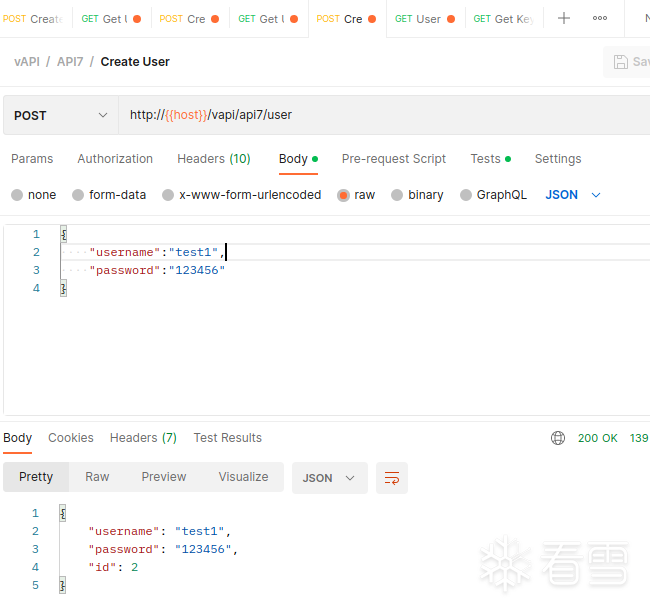Click the Raw response view button

click(97, 477)
